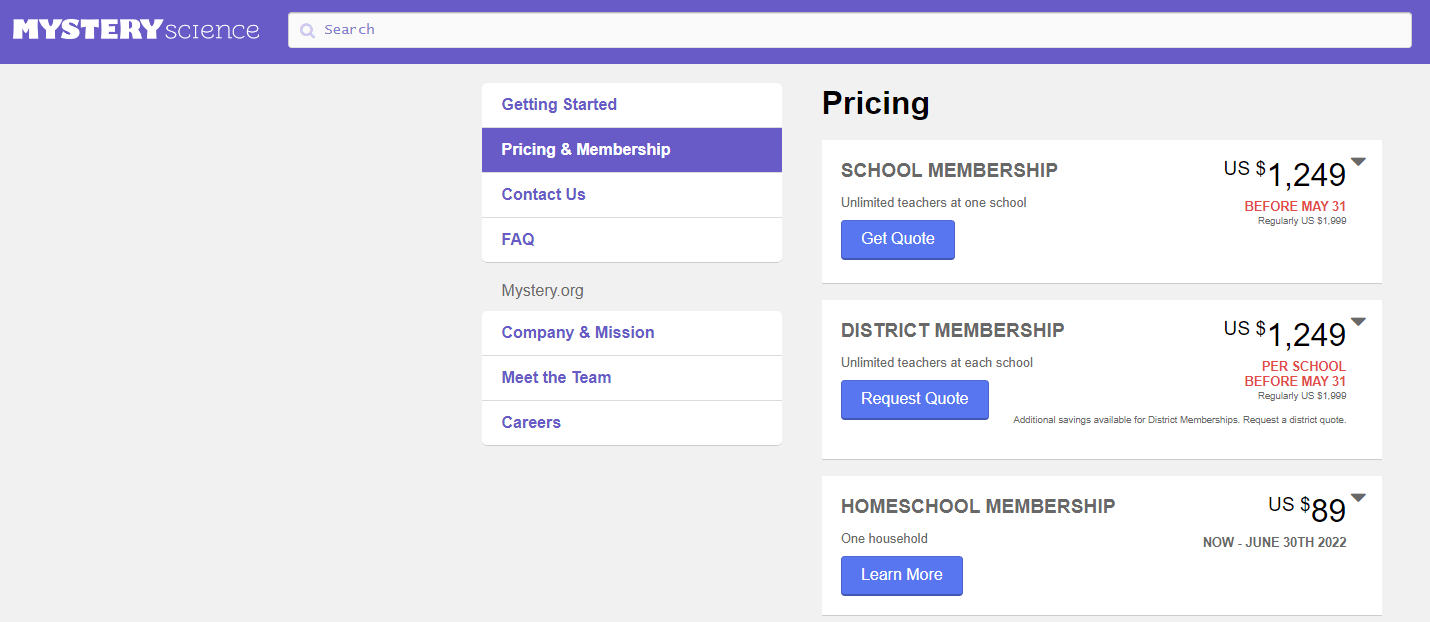The height and width of the screenshot is (622, 1430).
Task: Click the School Membership heading
Action: 949,171
